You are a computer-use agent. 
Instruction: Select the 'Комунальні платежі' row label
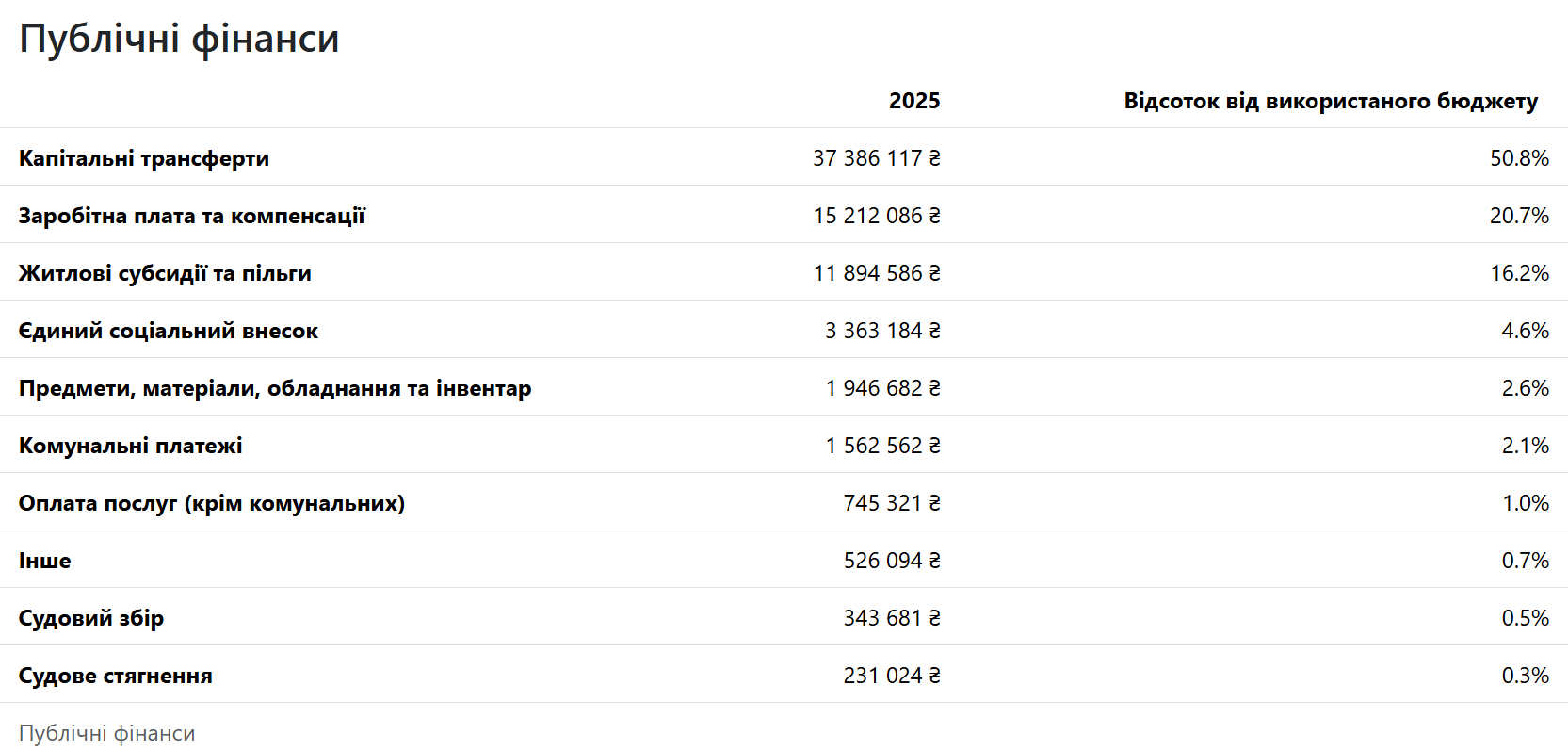click(x=131, y=446)
